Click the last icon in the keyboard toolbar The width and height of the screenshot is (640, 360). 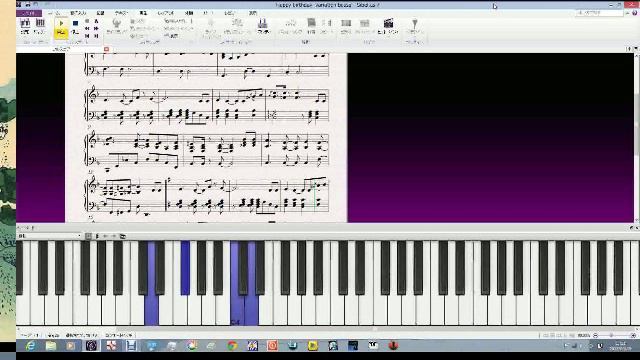pyautogui.click(x=122, y=236)
